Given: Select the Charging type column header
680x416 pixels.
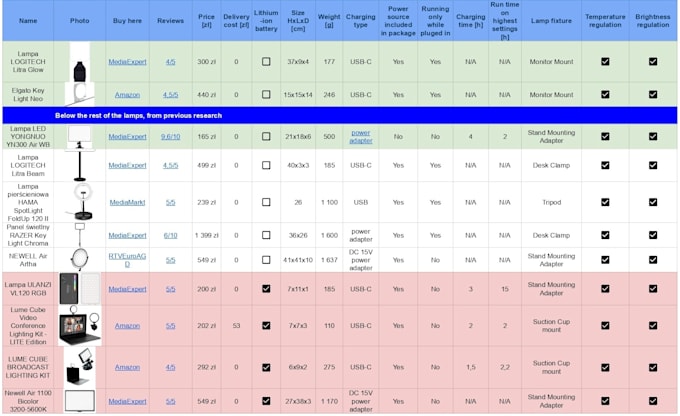Looking at the screenshot, I should pos(360,21).
